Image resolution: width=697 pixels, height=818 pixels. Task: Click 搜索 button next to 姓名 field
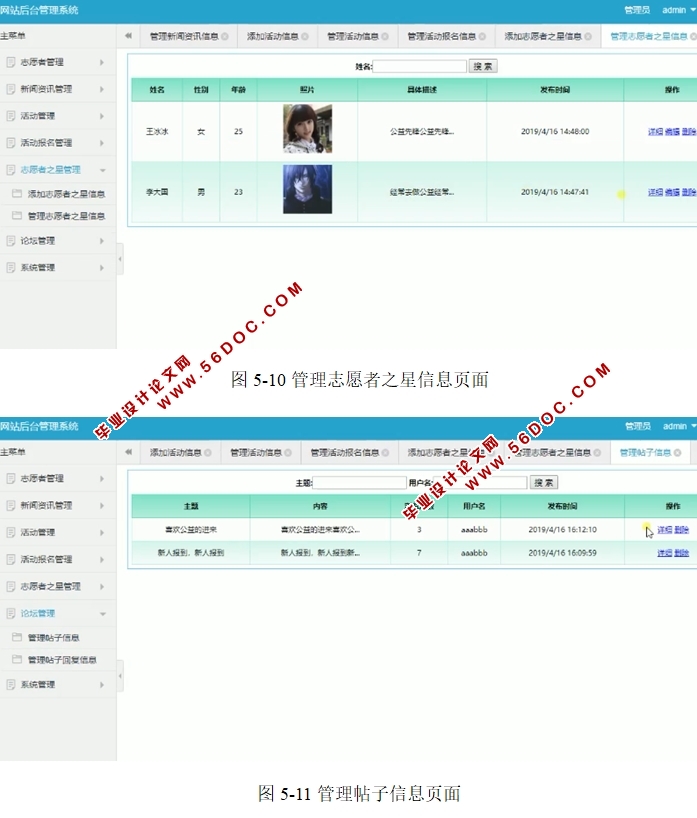483,66
